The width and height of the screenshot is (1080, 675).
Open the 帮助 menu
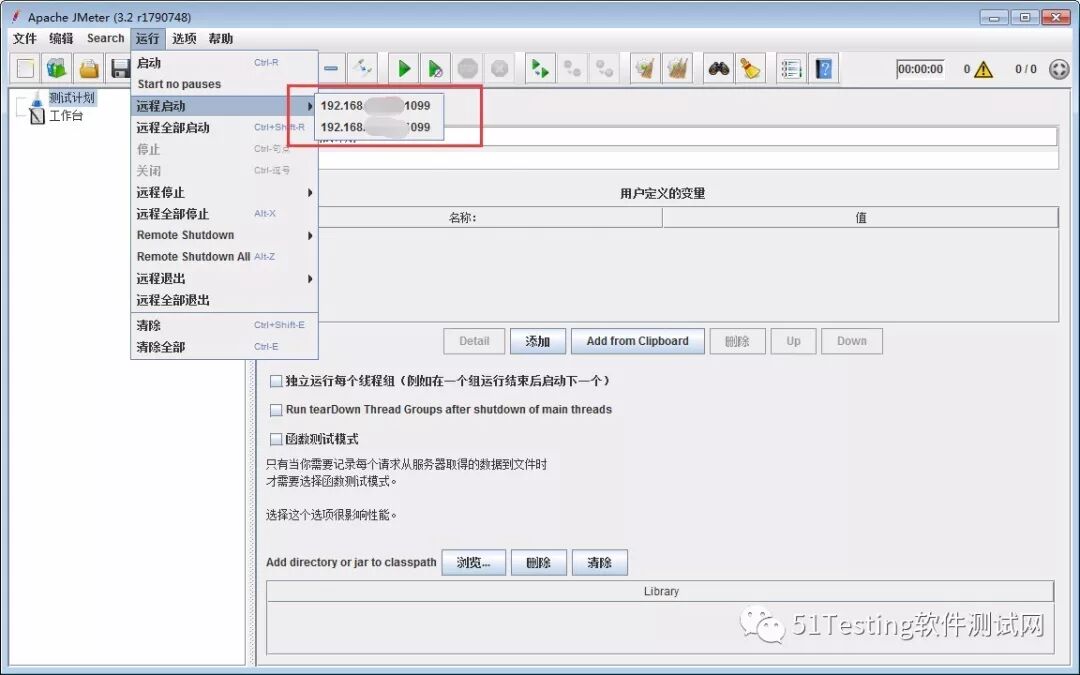pos(220,39)
